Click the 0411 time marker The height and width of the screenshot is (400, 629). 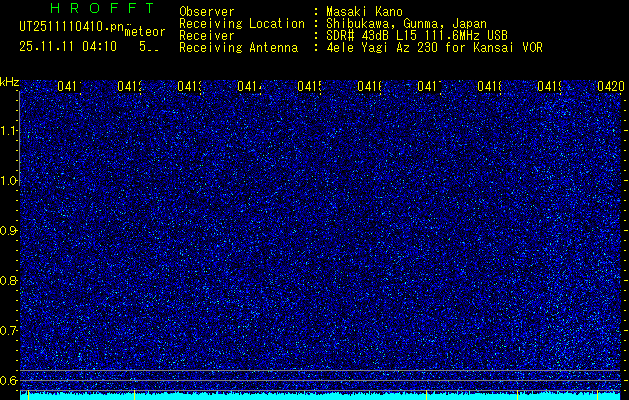[69, 86]
